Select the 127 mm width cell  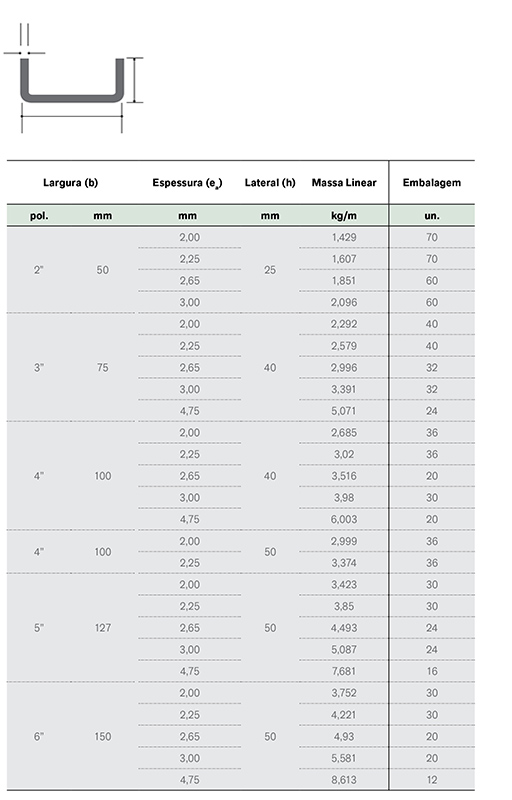pos(103,628)
